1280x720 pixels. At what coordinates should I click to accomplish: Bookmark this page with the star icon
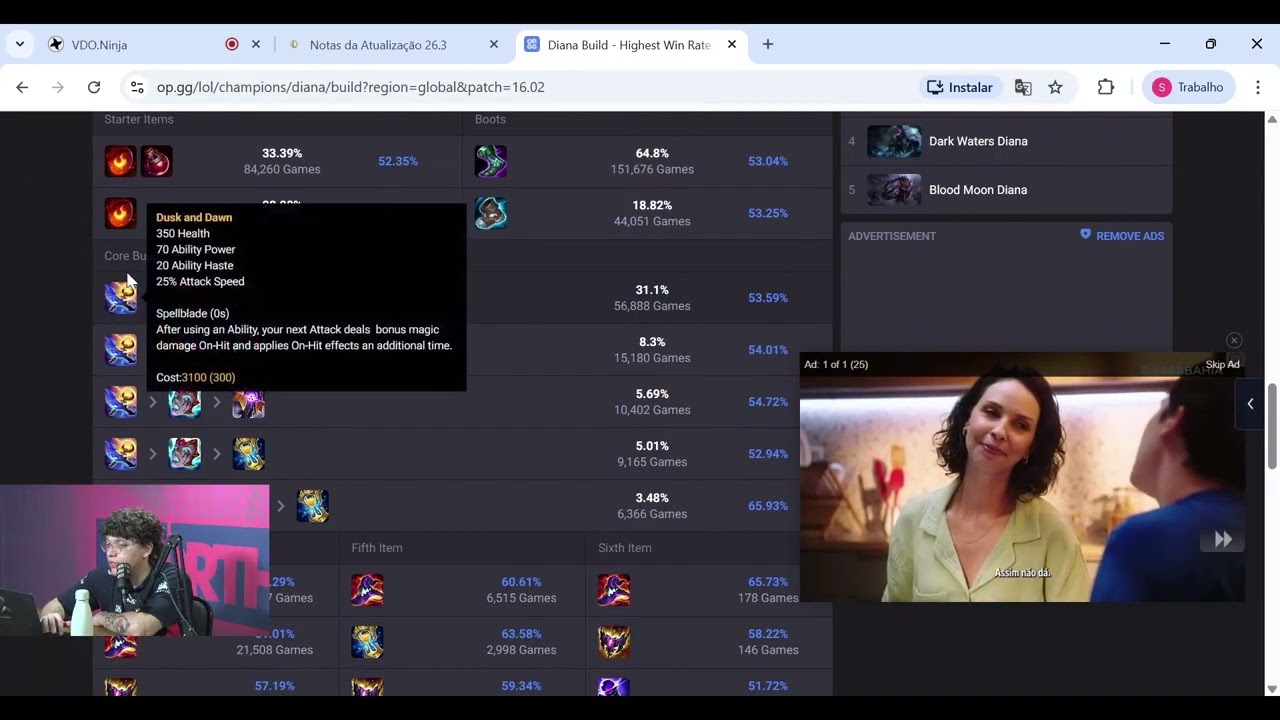coord(1055,87)
